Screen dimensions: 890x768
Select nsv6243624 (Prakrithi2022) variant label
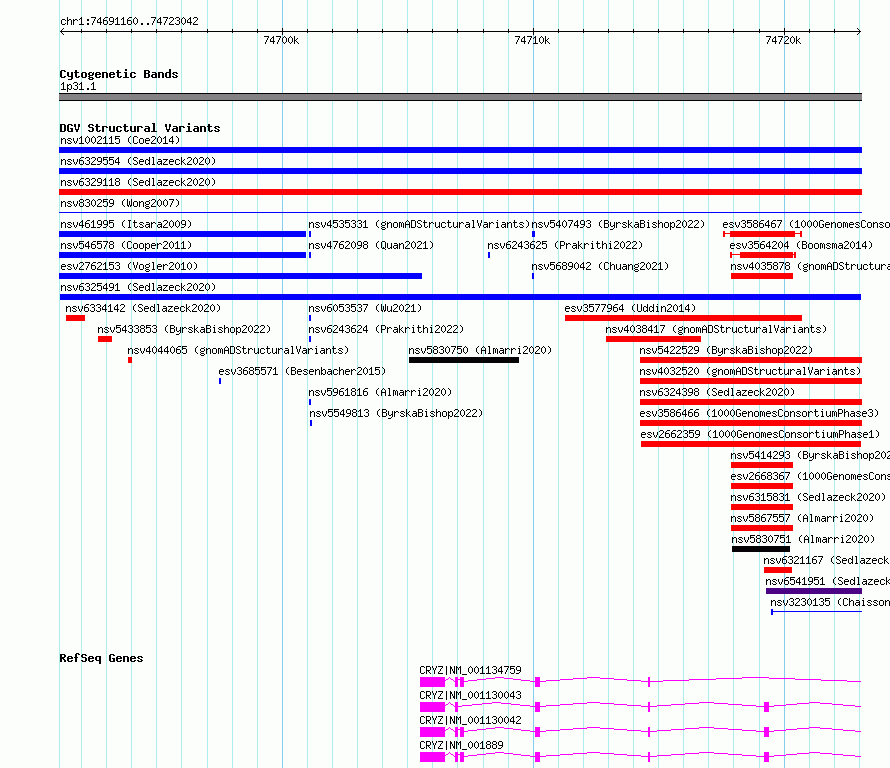pos(386,329)
